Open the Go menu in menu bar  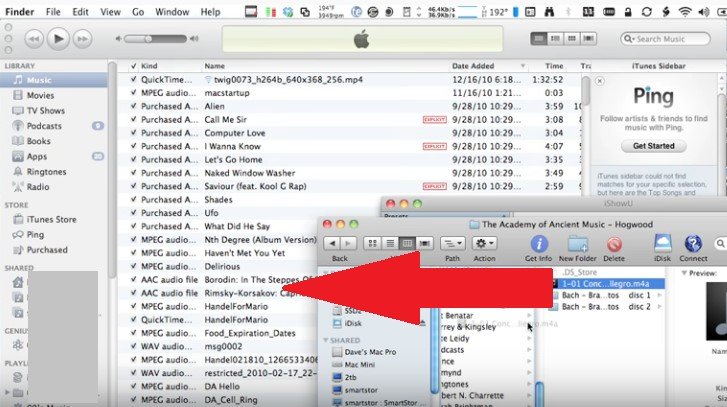pyautogui.click(x=138, y=12)
